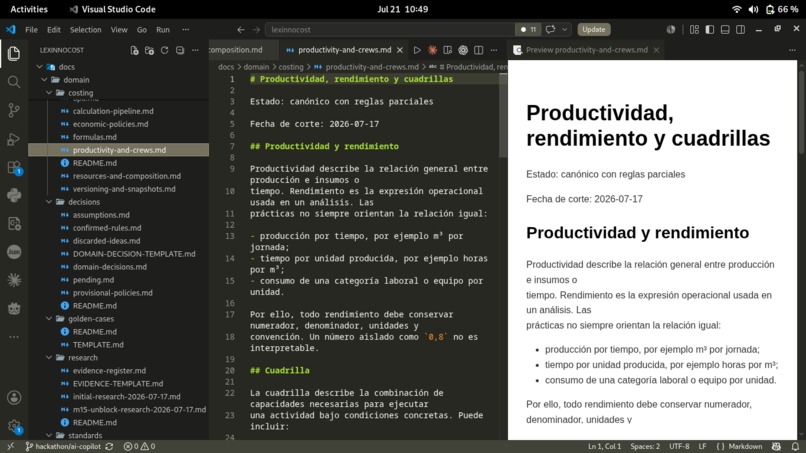Customize layout from title bar
The height and width of the screenshot is (453, 806).
pos(694,29)
